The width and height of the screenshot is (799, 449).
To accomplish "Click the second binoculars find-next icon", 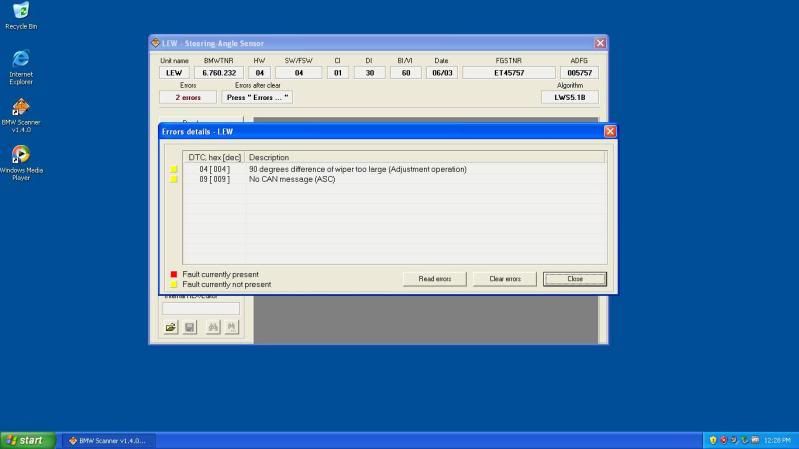I will (x=231, y=327).
